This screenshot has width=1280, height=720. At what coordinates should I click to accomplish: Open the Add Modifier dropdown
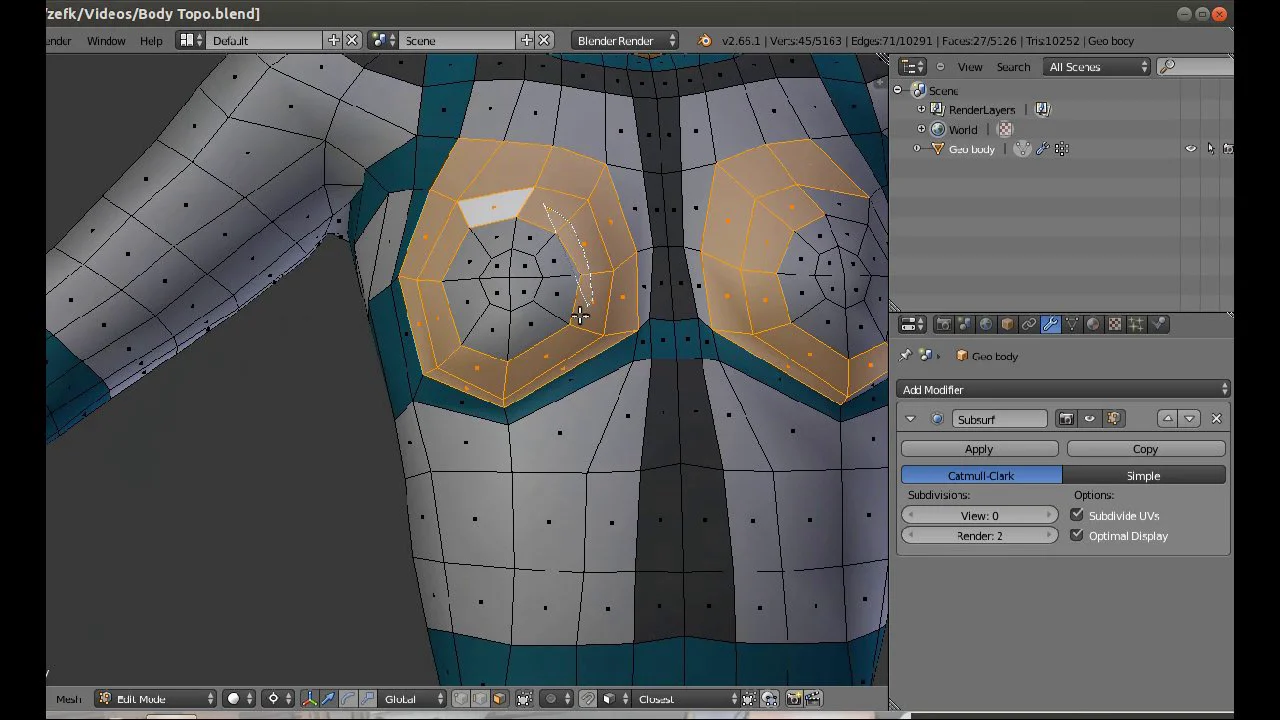(1064, 390)
